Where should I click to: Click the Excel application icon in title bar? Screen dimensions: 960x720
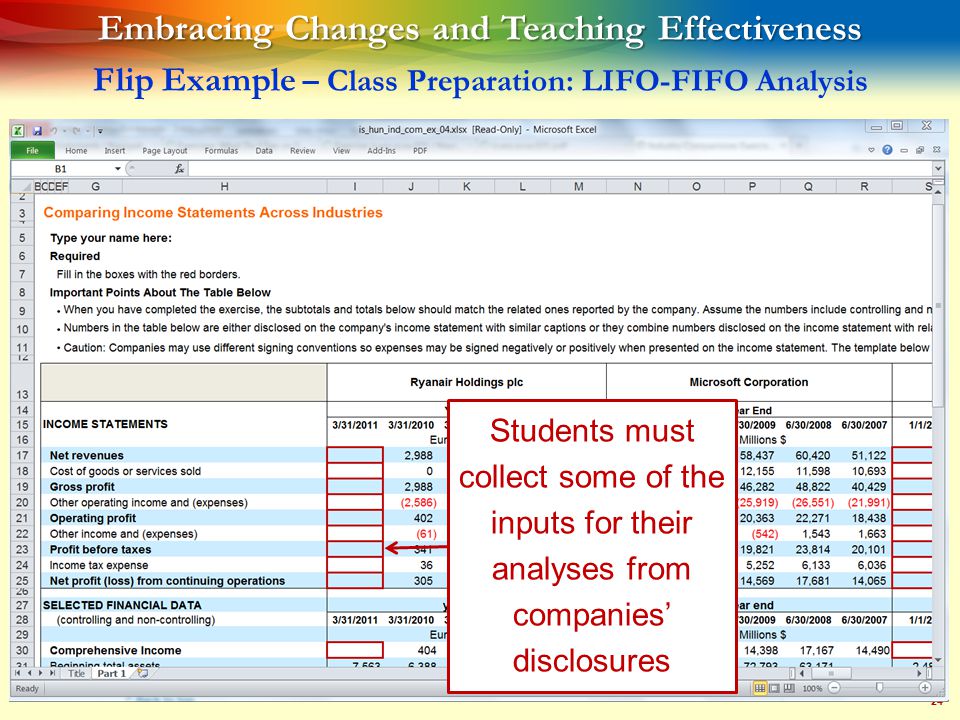click(18, 130)
